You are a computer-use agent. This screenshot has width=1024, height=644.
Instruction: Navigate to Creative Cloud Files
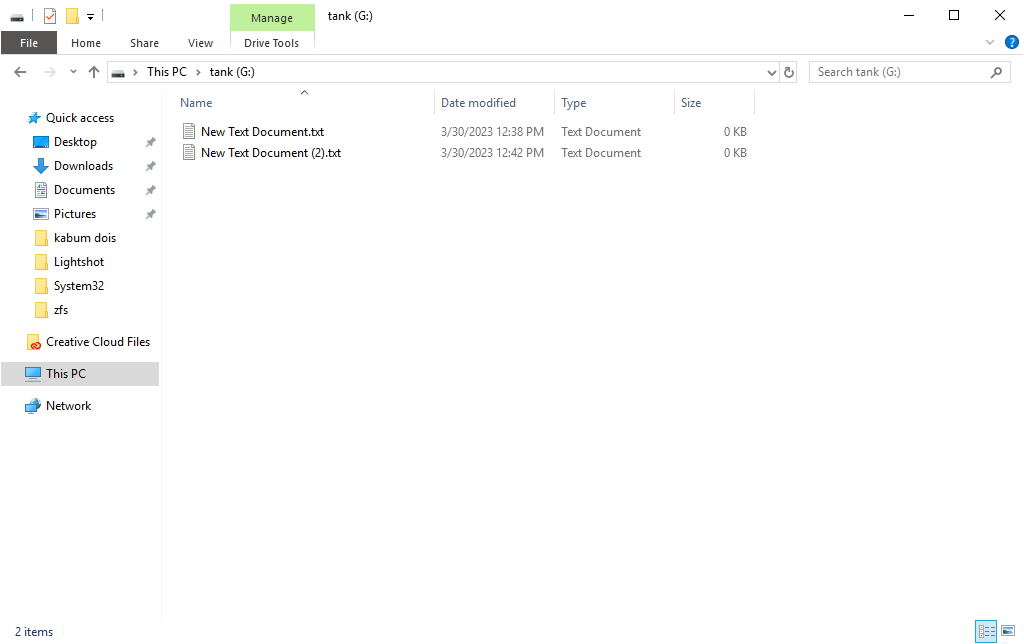(97, 341)
